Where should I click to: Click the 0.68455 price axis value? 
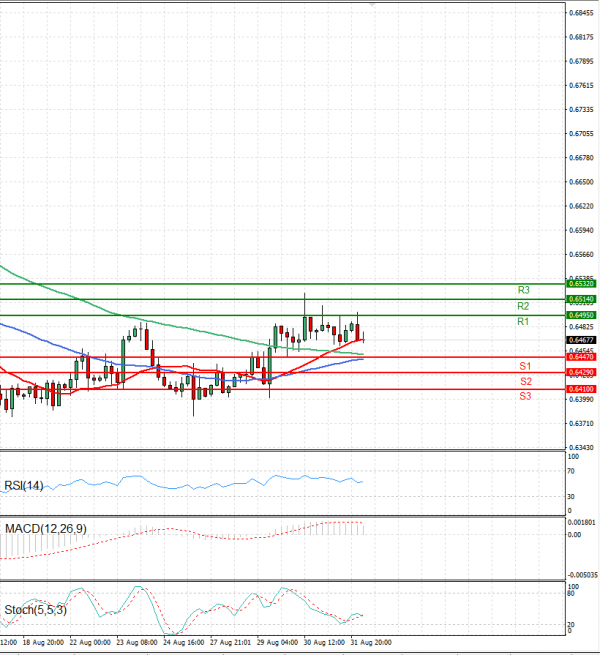tap(581, 13)
